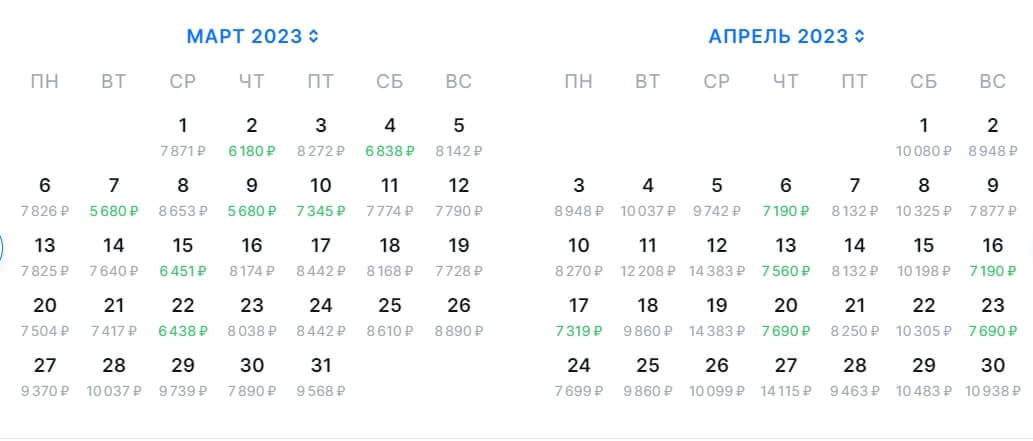Open the АПРЕЛЬ 2023 month dropdown
This screenshot has width=1033, height=441.
tap(786, 37)
